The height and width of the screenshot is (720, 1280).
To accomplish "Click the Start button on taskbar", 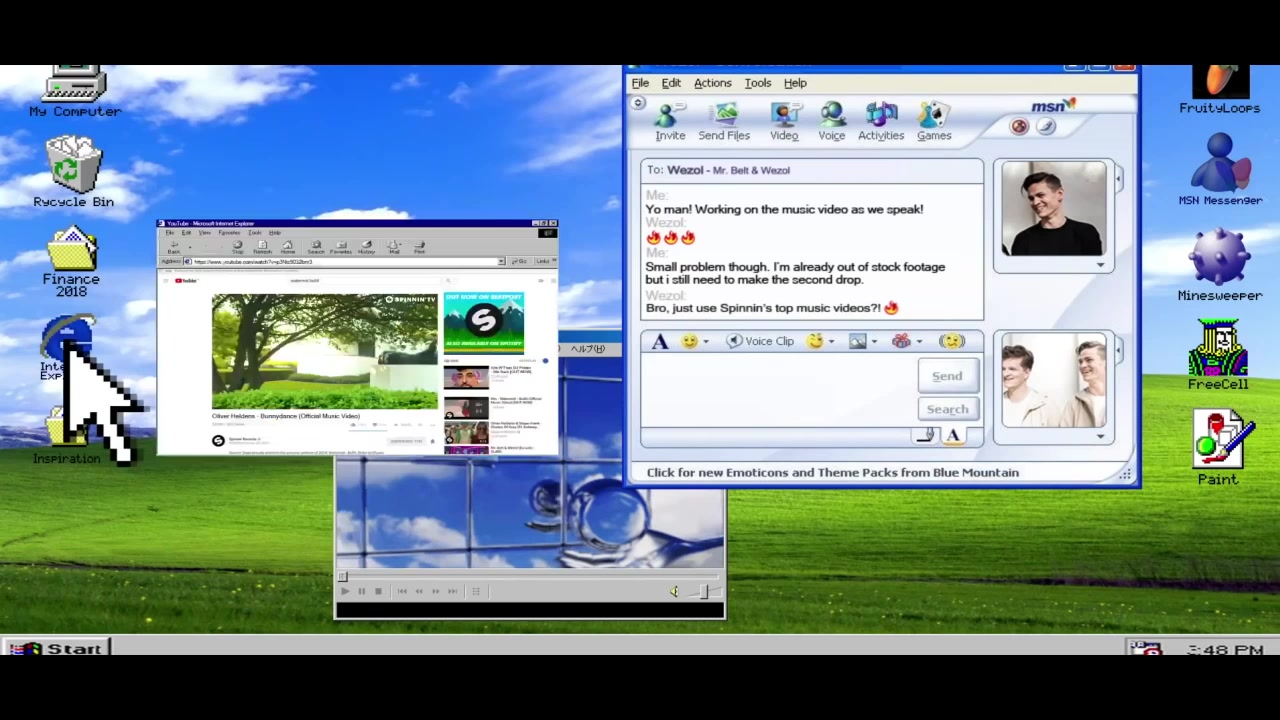I will tap(57, 648).
